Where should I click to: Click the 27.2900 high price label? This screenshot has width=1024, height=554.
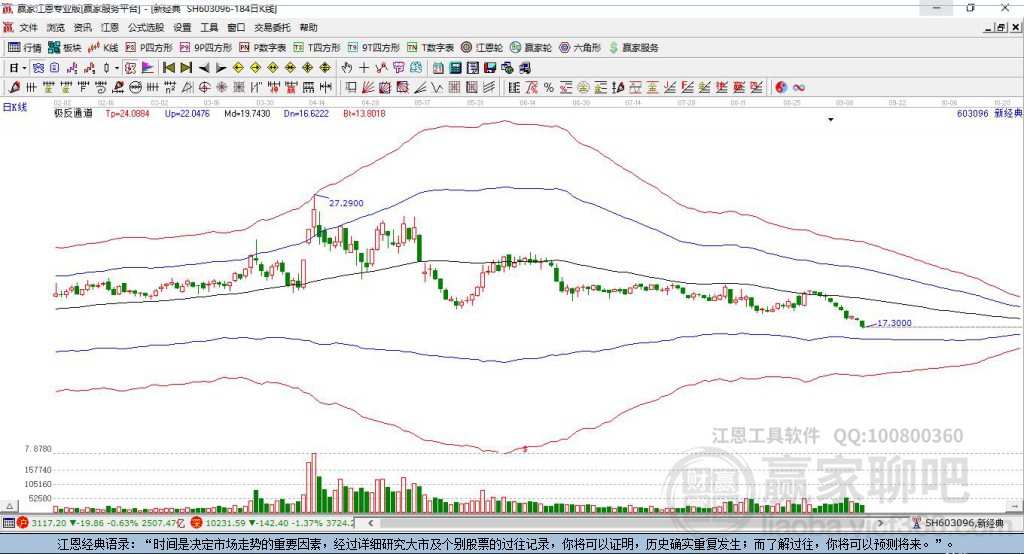pyautogui.click(x=346, y=203)
